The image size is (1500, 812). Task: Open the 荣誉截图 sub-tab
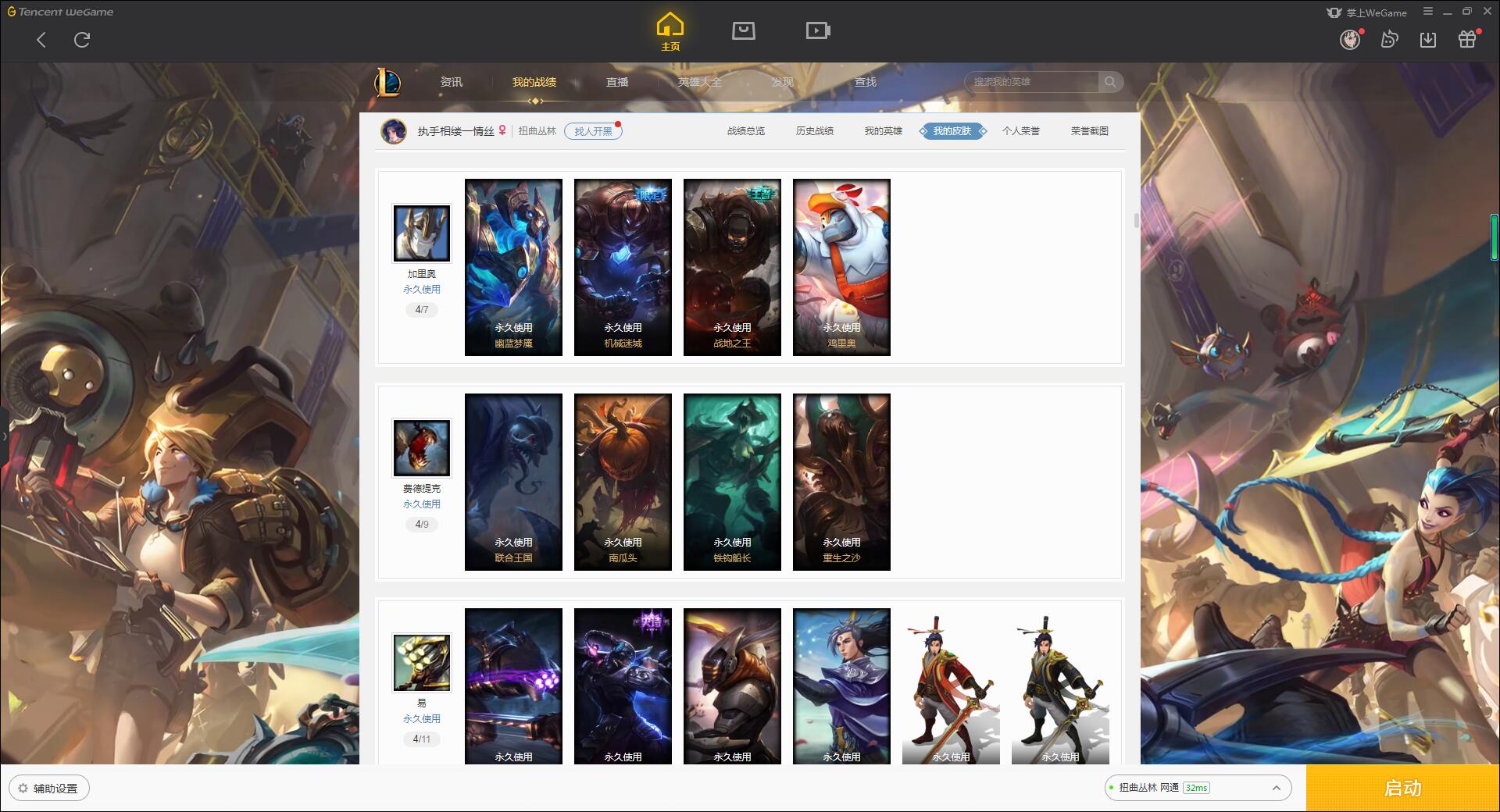click(1090, 131)
